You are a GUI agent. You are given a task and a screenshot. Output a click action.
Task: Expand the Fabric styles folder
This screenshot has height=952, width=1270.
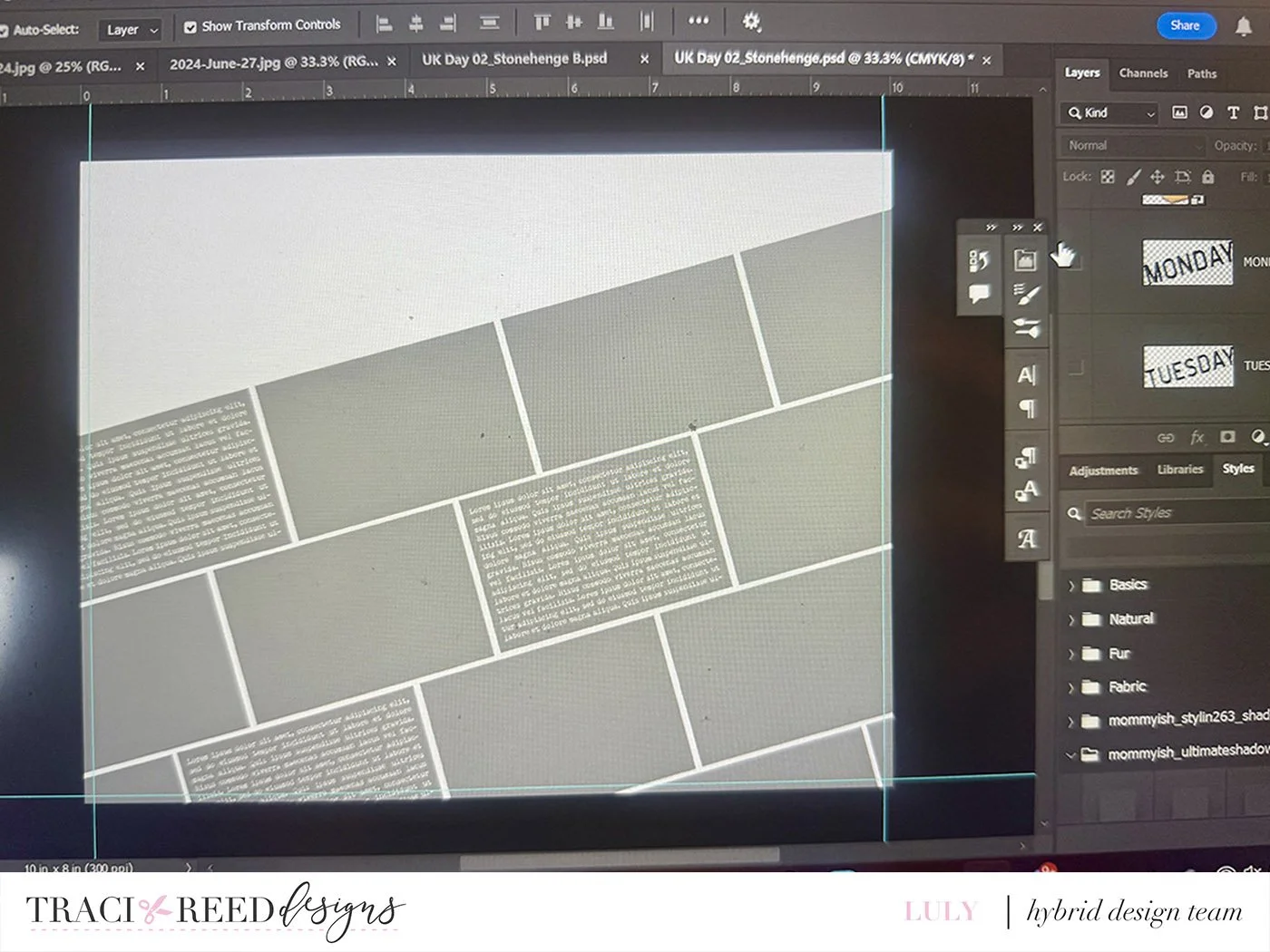(x=1071, y=688)
